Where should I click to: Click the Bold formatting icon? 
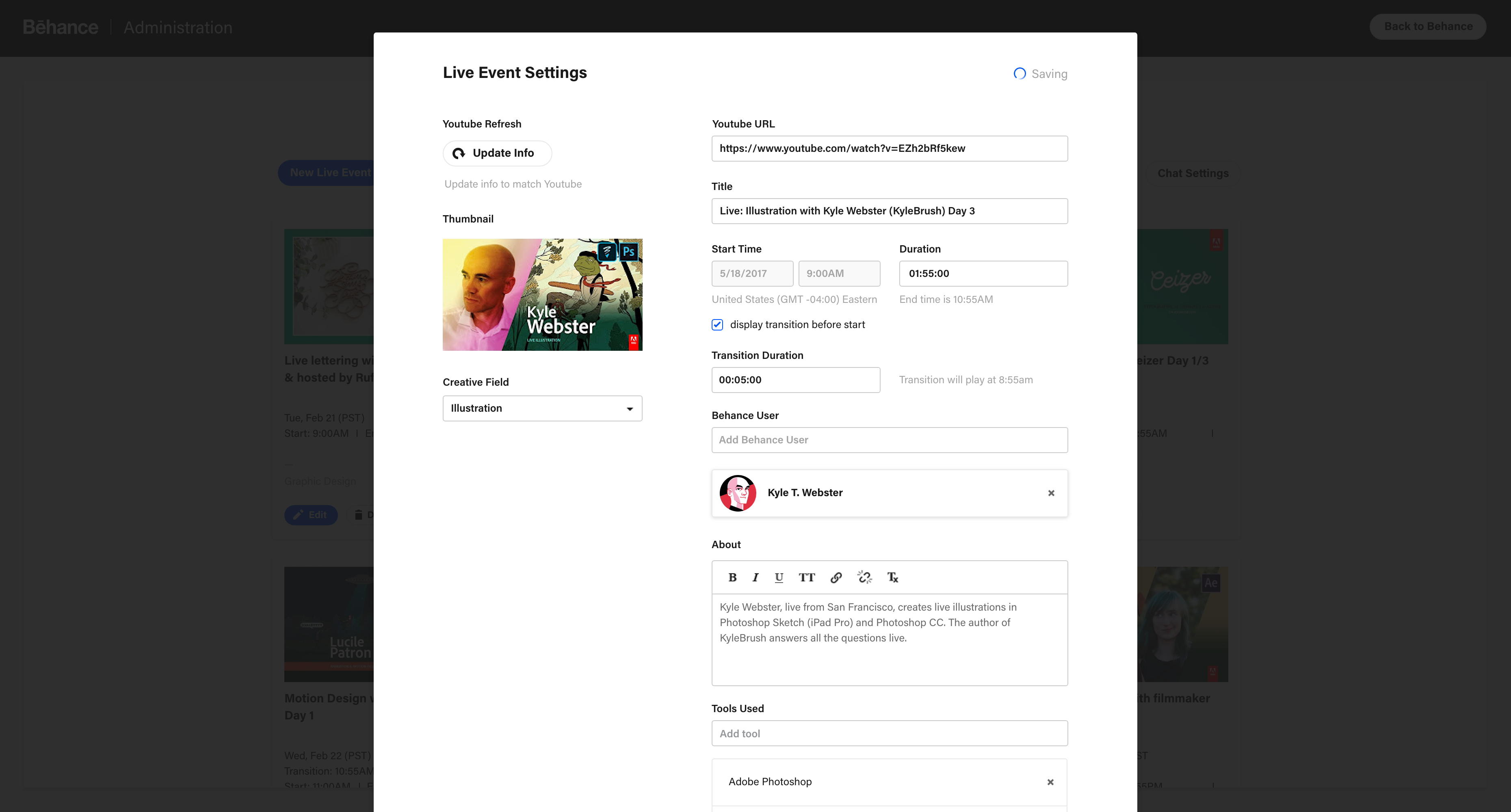click(x=732, y=577)
